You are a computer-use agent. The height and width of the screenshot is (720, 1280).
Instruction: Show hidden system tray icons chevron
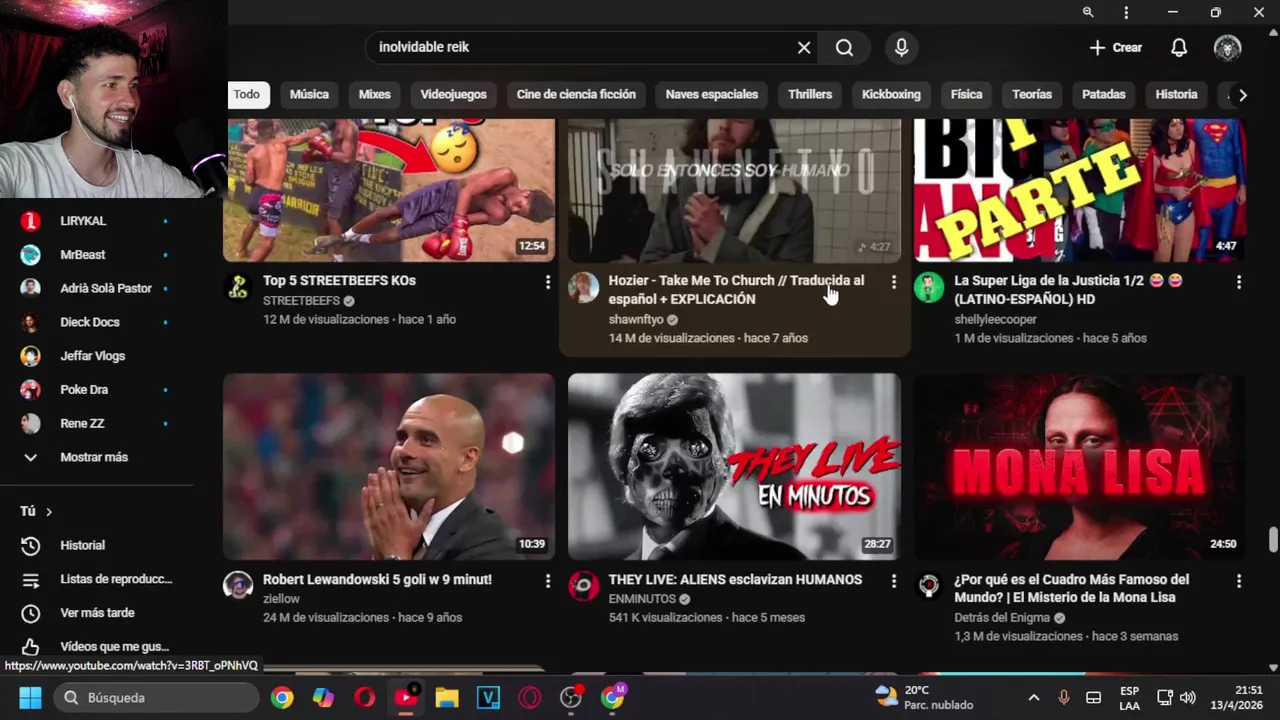(1034, 698)
